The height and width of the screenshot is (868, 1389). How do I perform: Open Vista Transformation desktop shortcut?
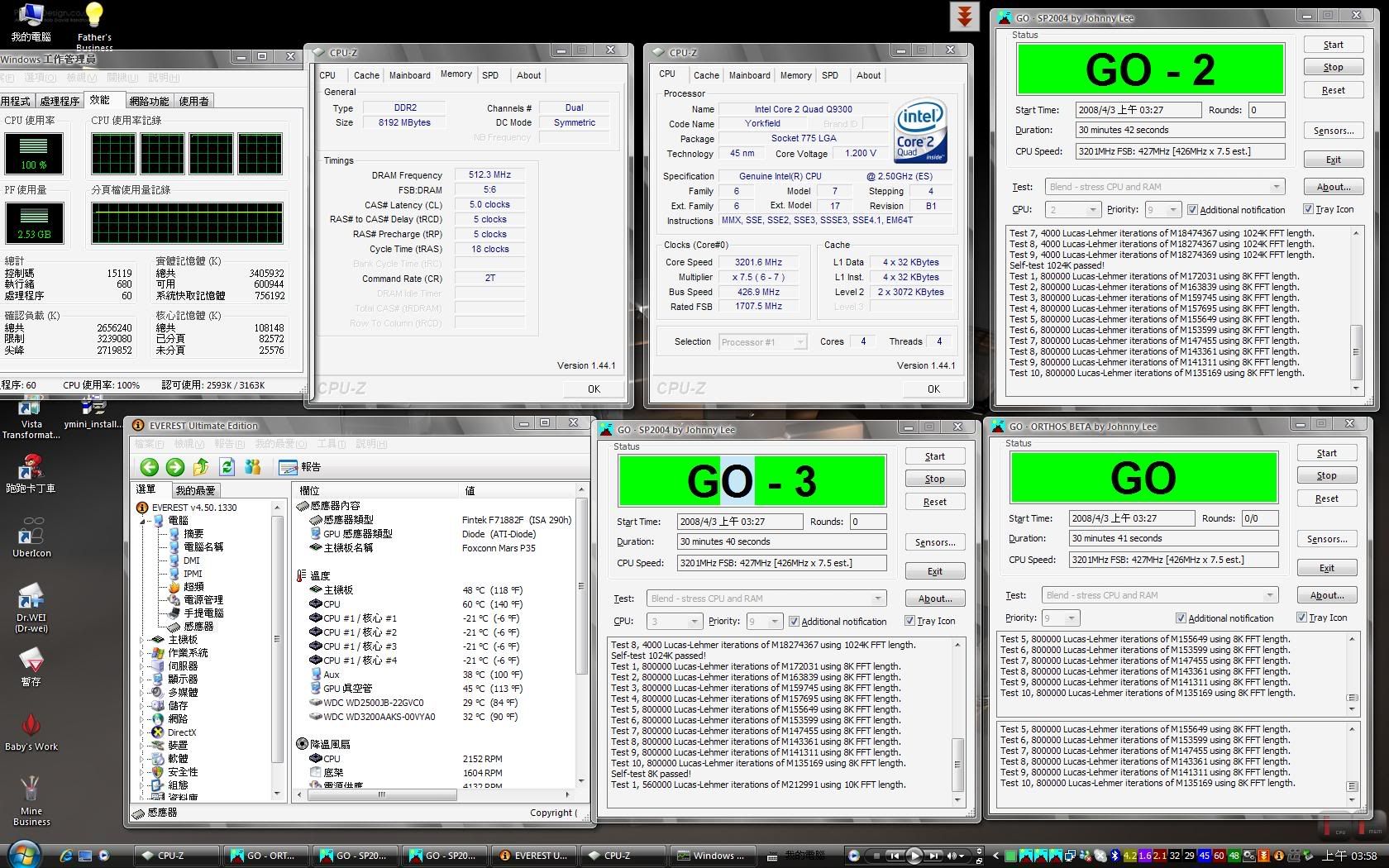31,419
